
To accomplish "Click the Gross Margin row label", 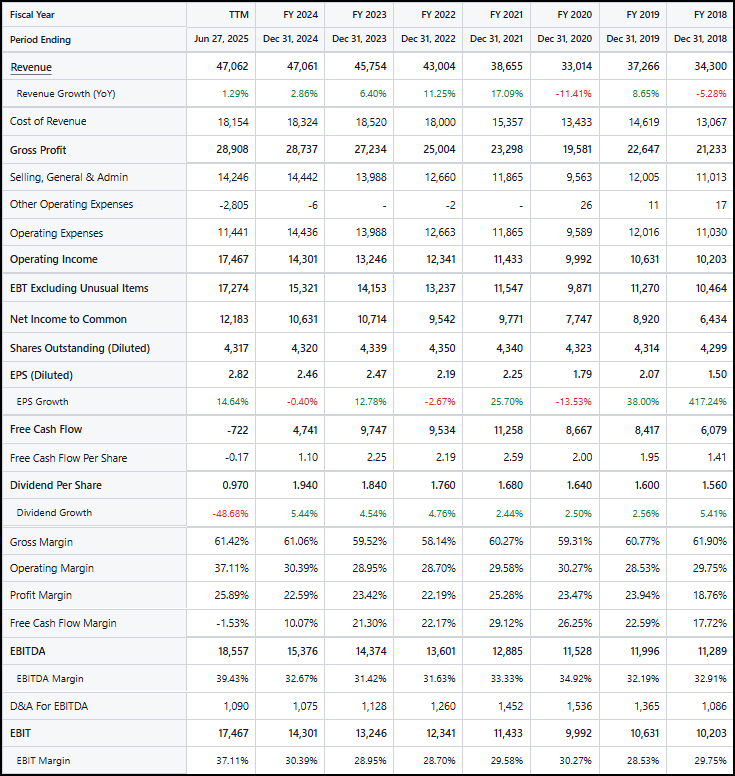I will tap(41, 542).
